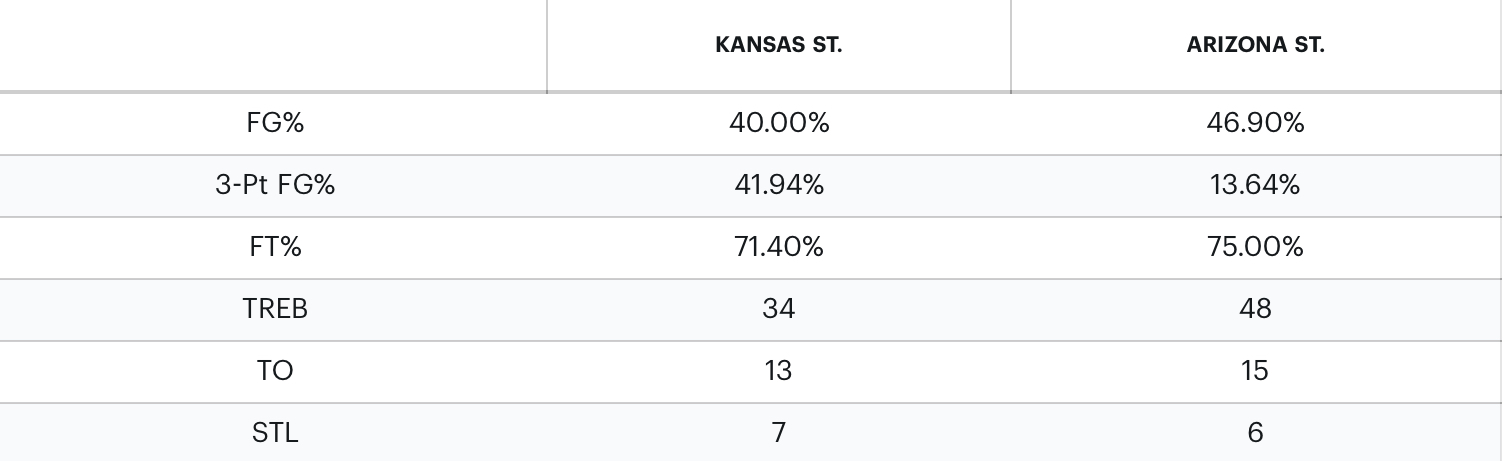Select Kansas St. 3-point value 41.94%
The height and width of the screenshot is (461, 1505).
tap(778, 185)
